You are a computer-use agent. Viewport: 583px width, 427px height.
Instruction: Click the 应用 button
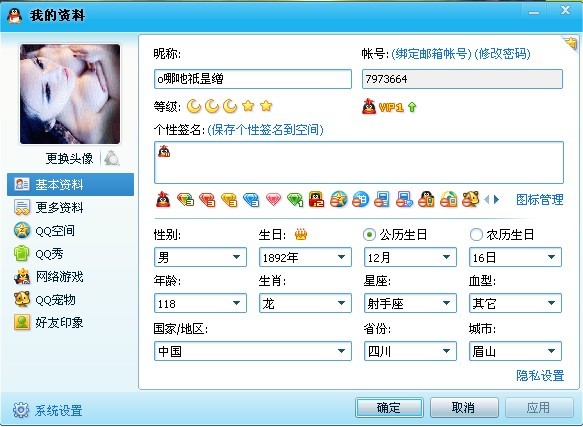(538, 408)
